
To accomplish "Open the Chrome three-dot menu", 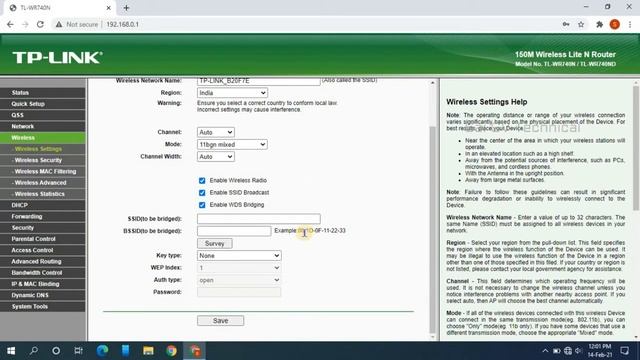I will pyautogui.click(x=630, y=24).
